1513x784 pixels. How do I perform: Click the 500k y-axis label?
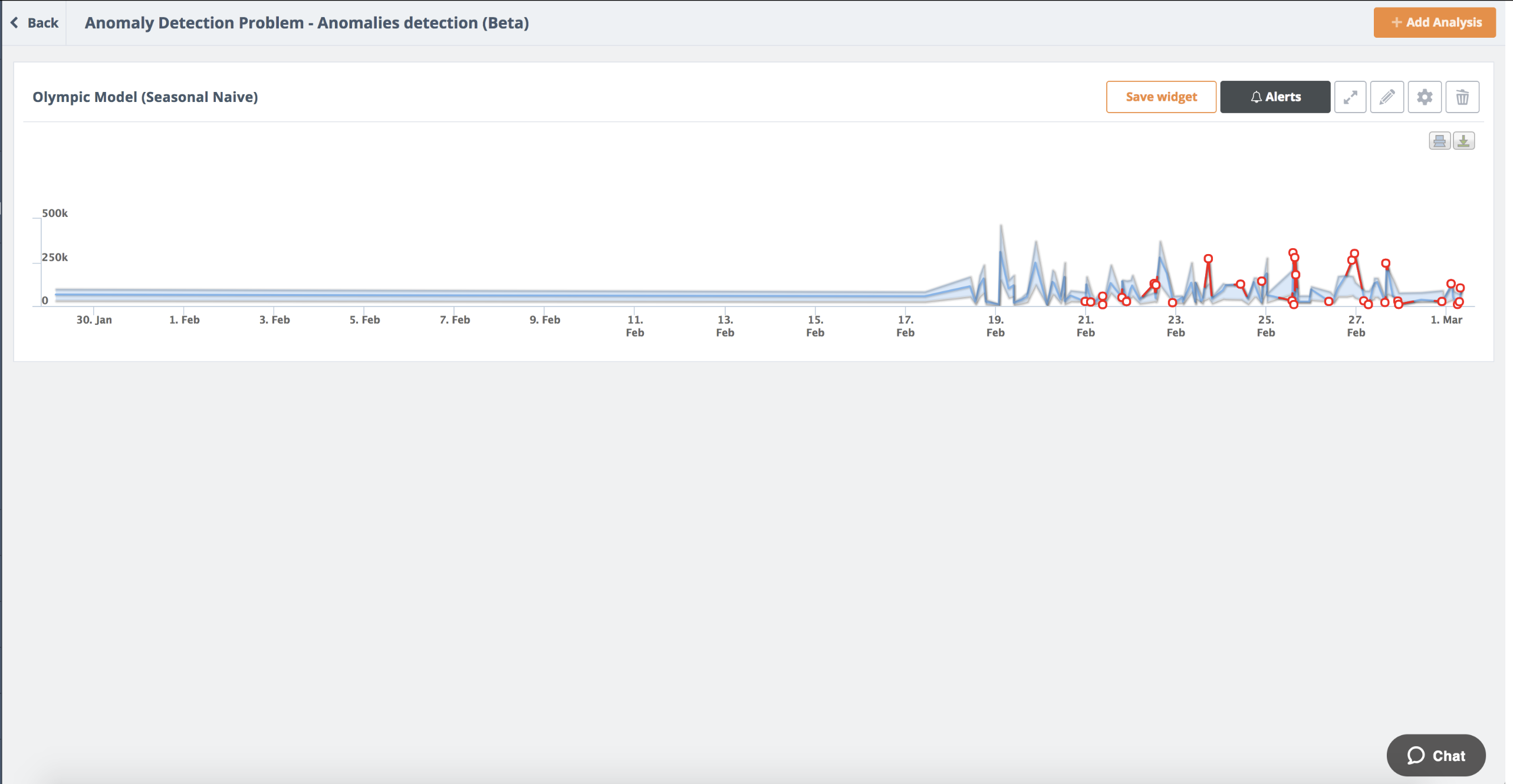pyautogui.click(x=55, y=213)
